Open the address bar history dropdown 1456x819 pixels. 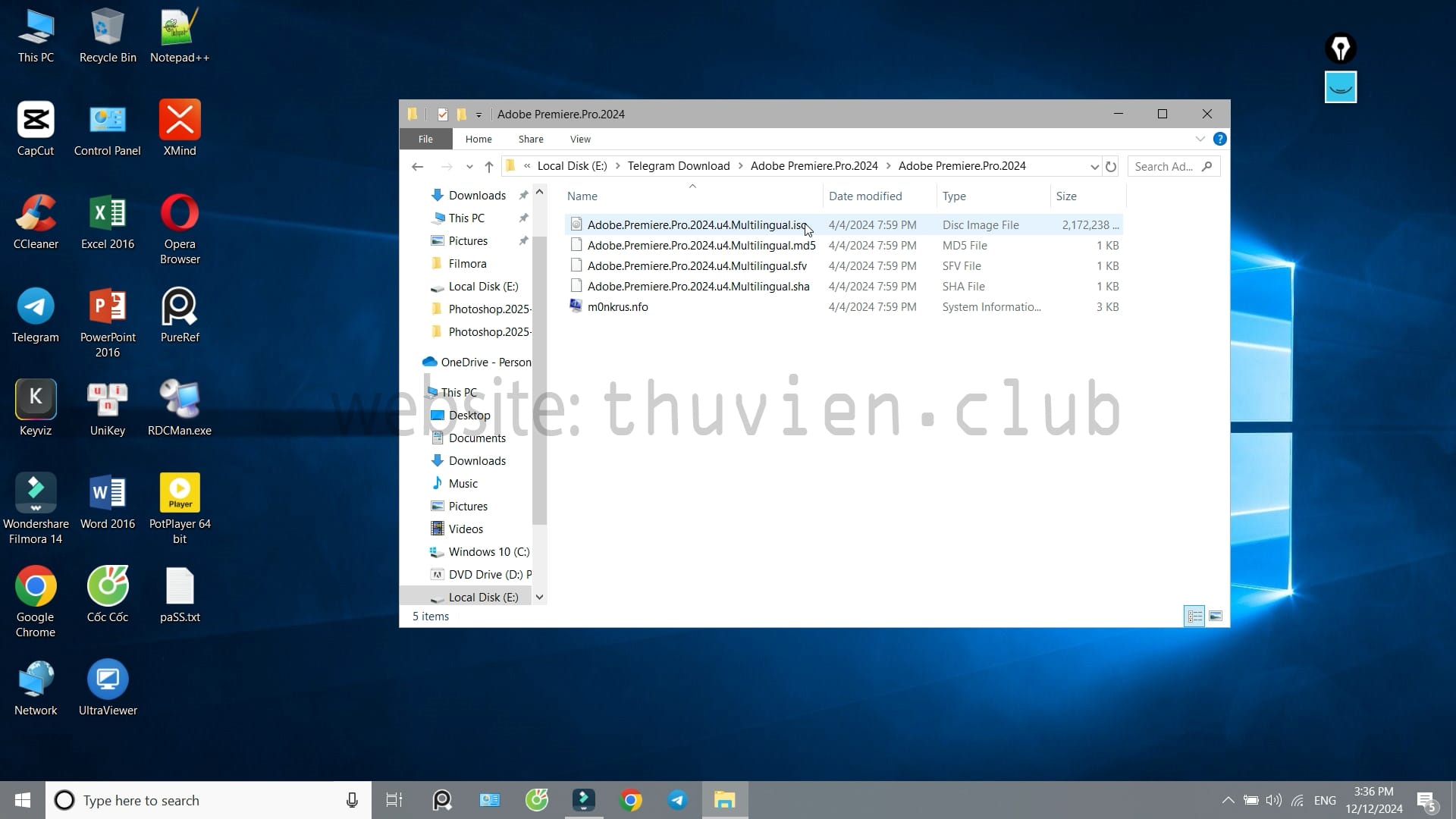(1094, 166)
